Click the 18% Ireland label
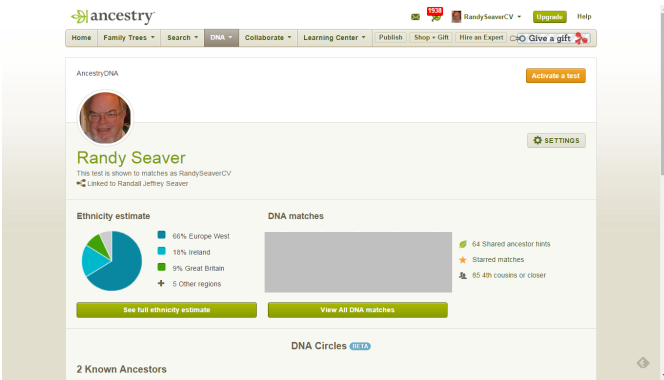Screen dimensions: 664x380 pos(191,252)
